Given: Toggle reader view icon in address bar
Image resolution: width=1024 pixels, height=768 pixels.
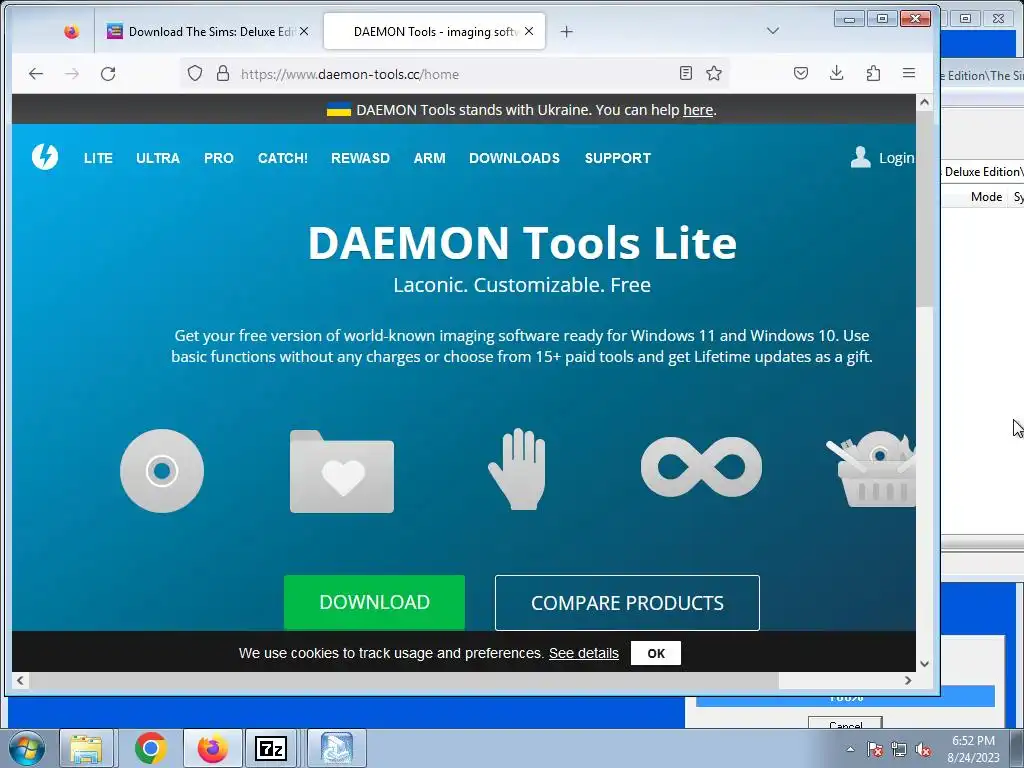Looking at the screenshot, I should tap(686, 73).
